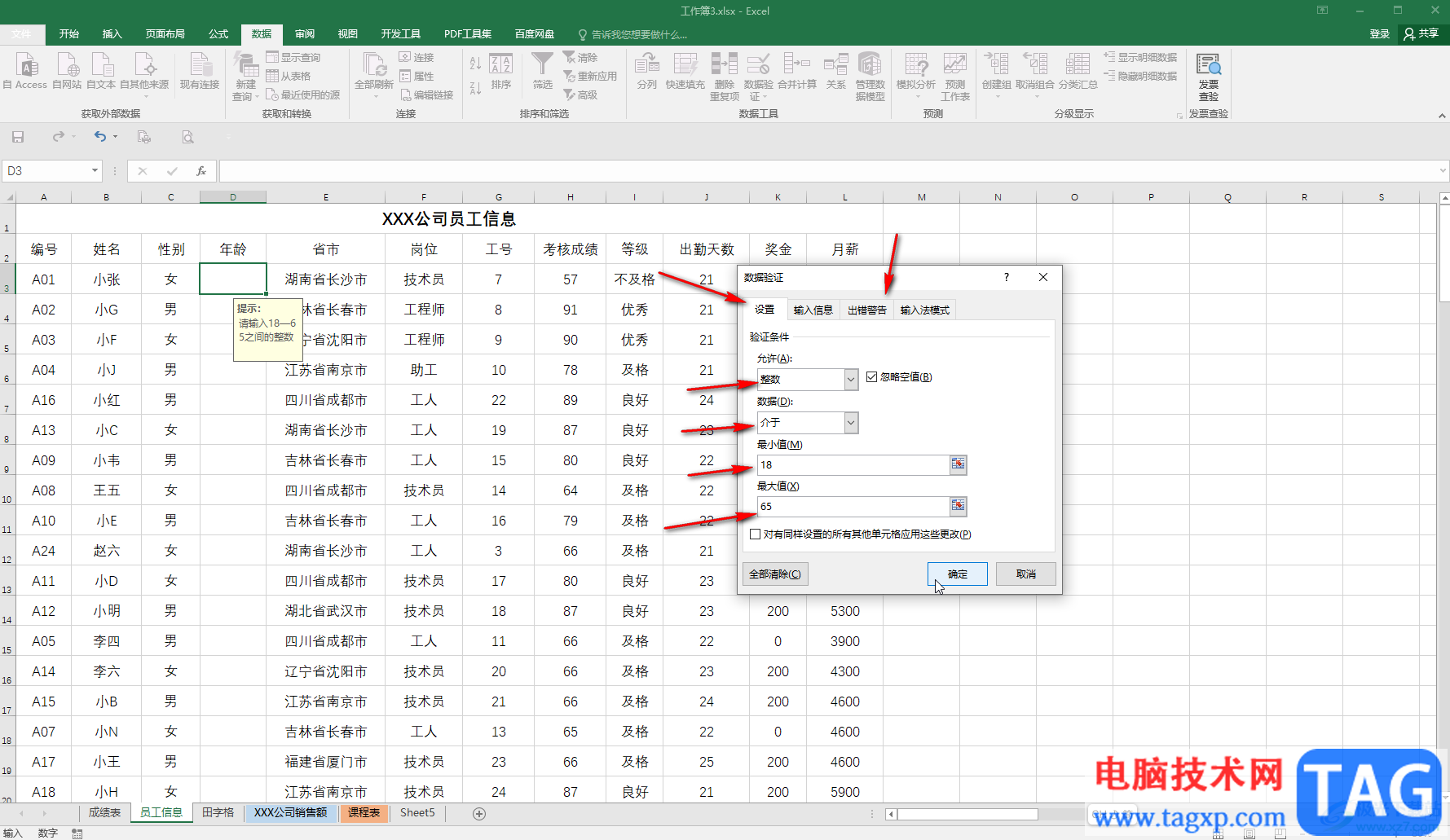Open 发票查验 invoice check

(1208, 75)
